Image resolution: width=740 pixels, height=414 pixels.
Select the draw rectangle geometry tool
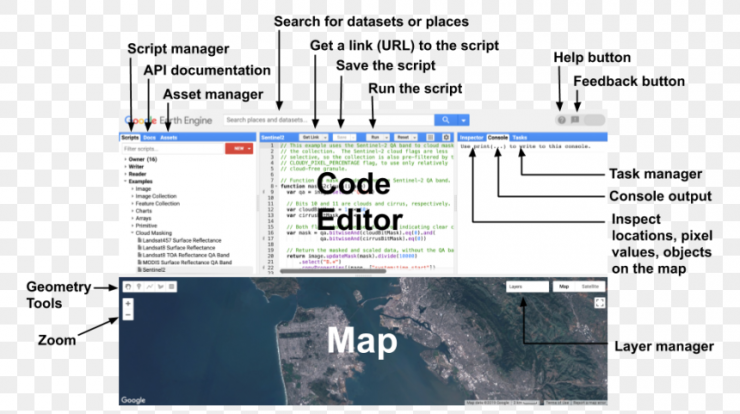point(171,287)
